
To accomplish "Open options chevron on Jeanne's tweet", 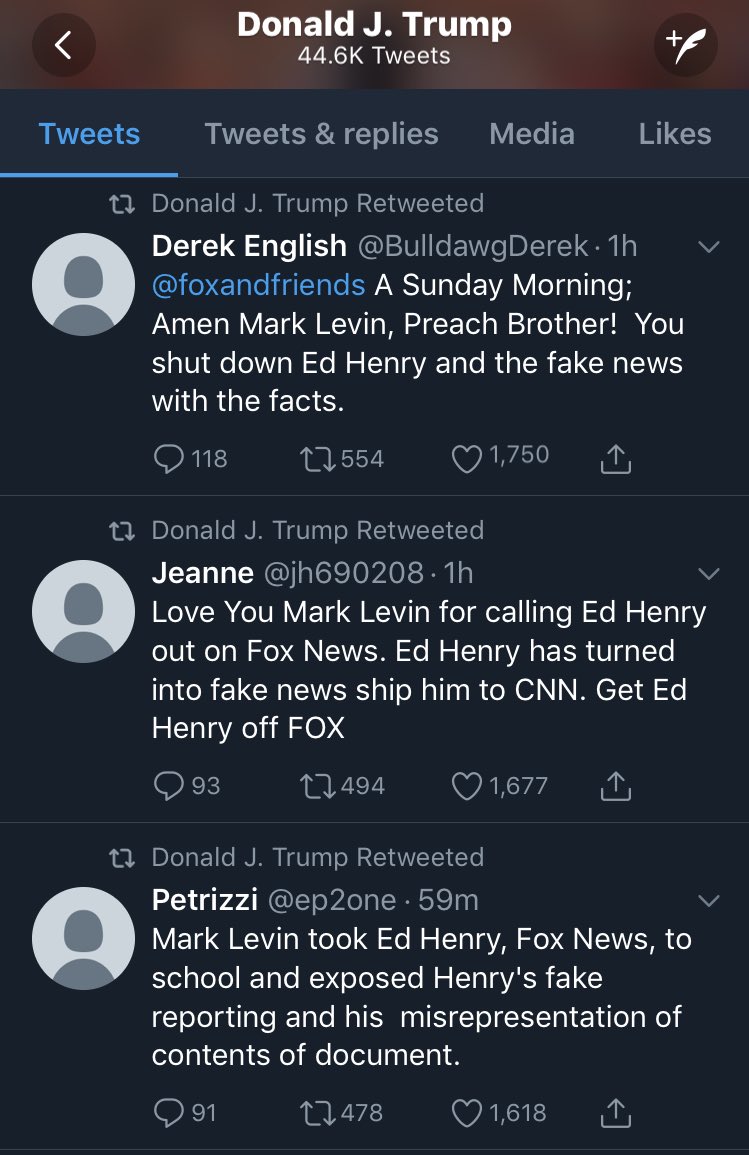I will 708,573.
